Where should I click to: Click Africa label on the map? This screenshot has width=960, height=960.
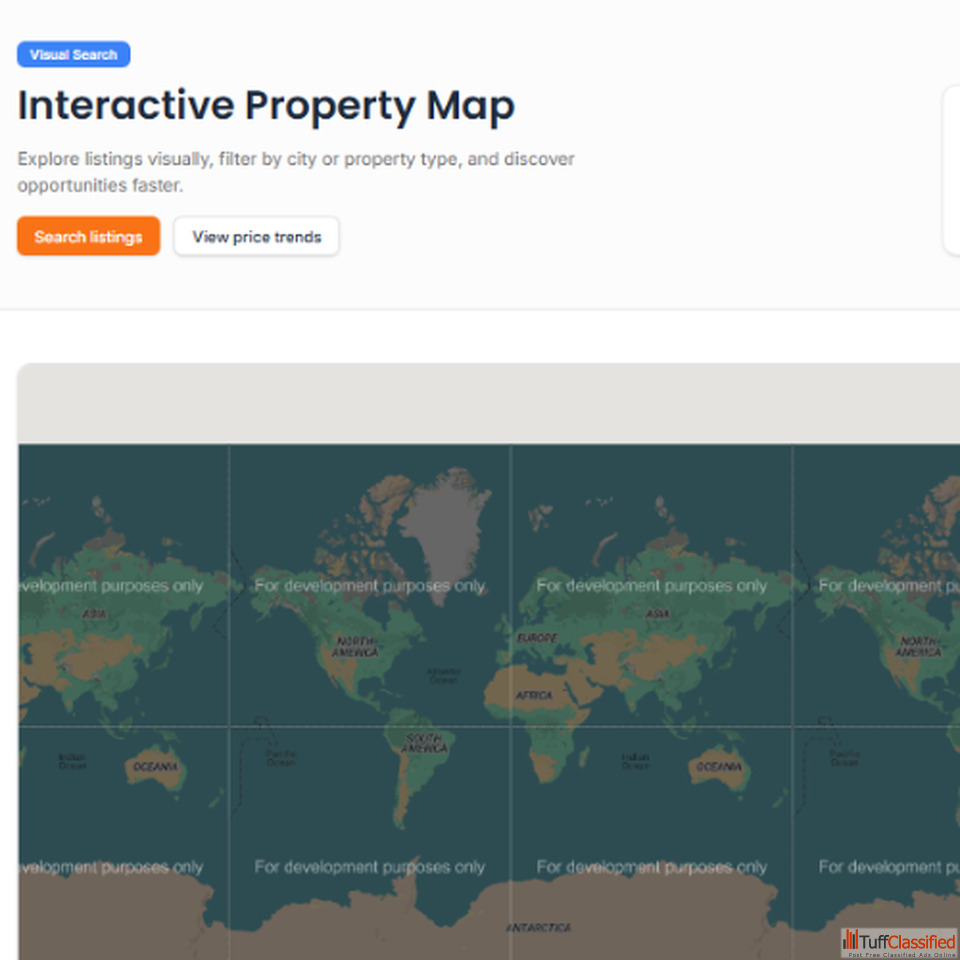533,695
